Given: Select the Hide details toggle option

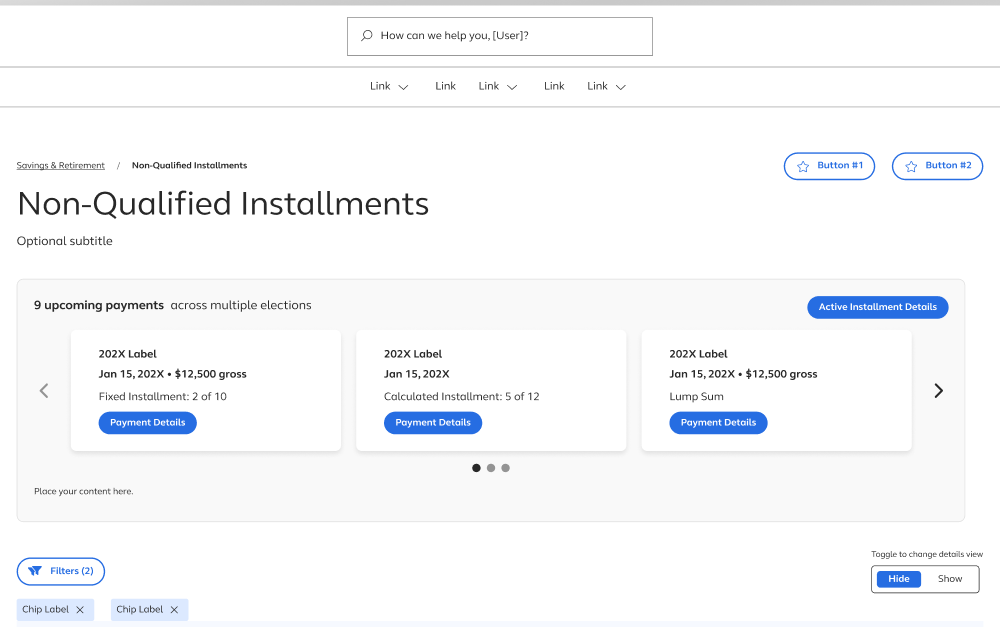Looking at the screenshot, I should 899,579.
